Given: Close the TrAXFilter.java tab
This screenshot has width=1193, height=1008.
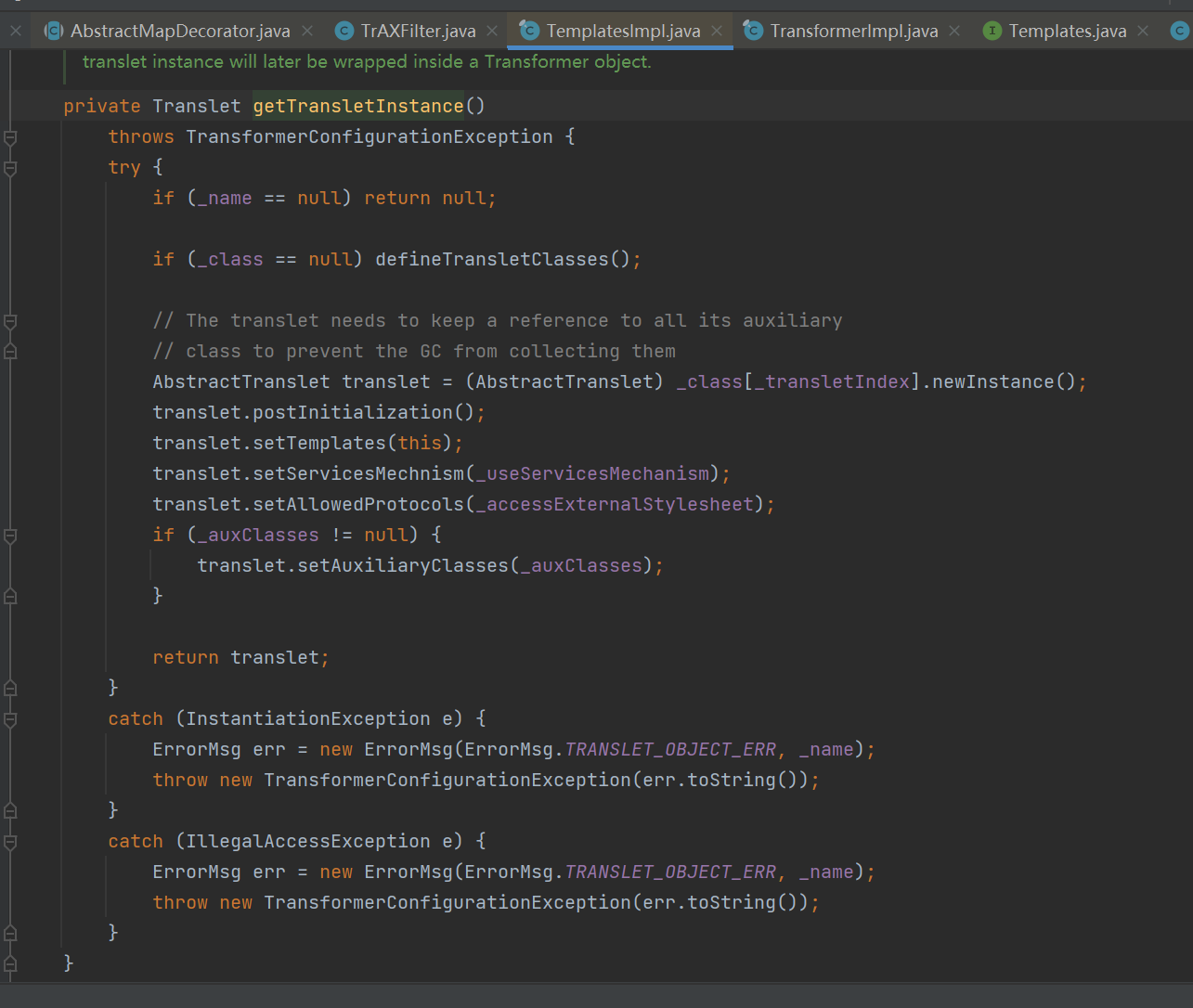Looking at the screenshot, I should [x=492, y=31].
